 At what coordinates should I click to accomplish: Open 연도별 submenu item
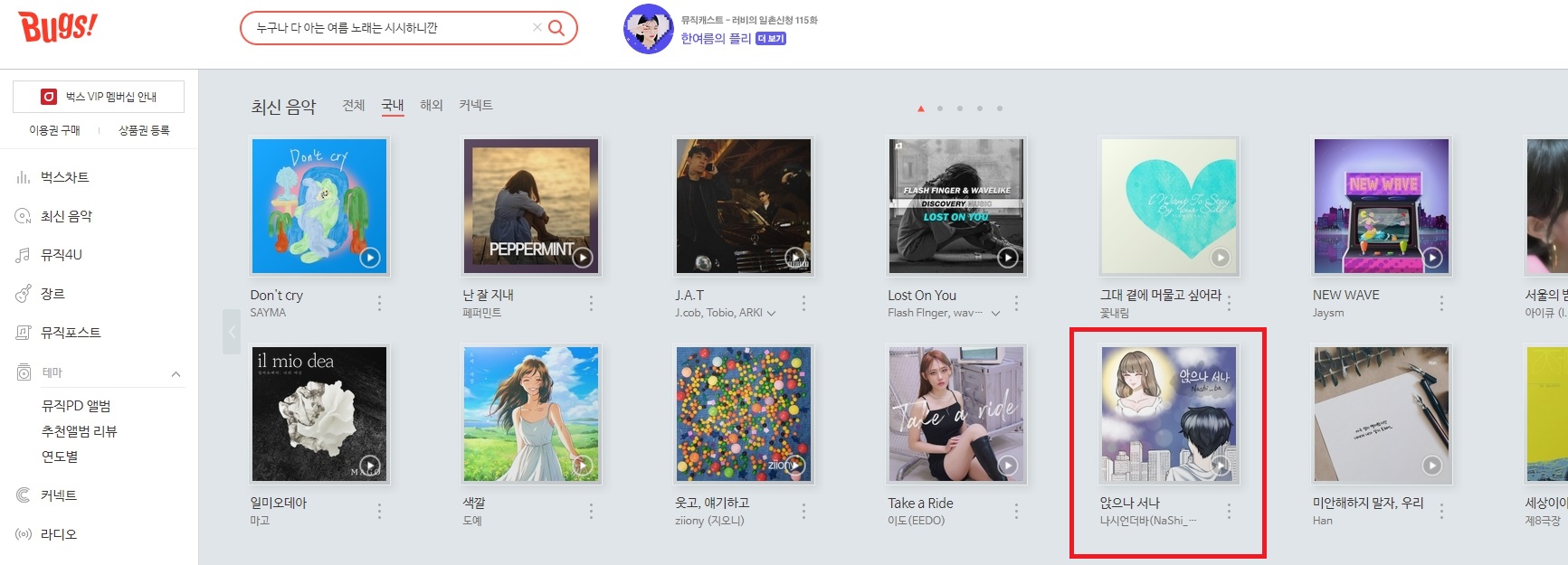click(60, 457)
